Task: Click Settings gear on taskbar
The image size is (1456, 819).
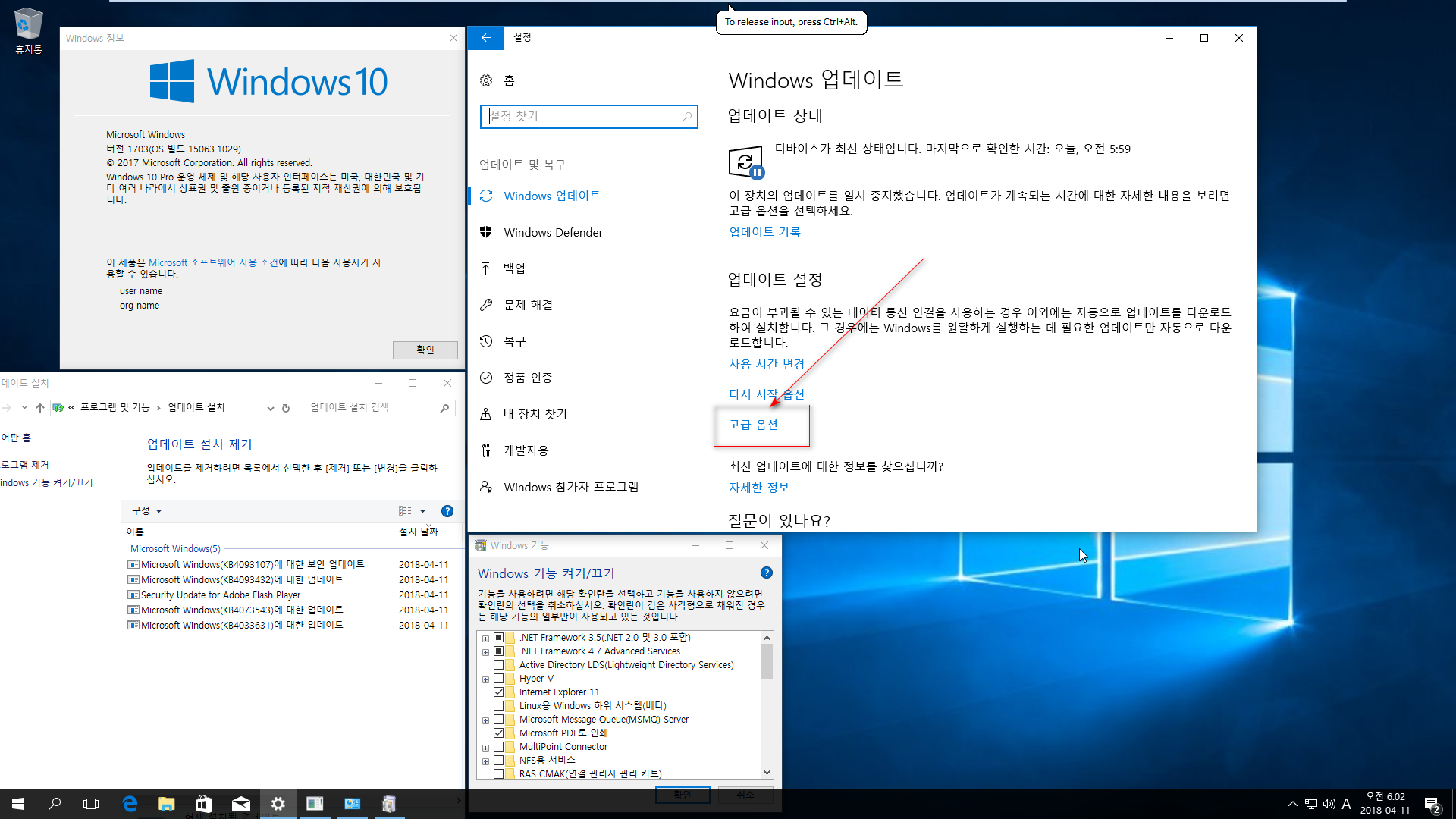Action: pos(278,804)
